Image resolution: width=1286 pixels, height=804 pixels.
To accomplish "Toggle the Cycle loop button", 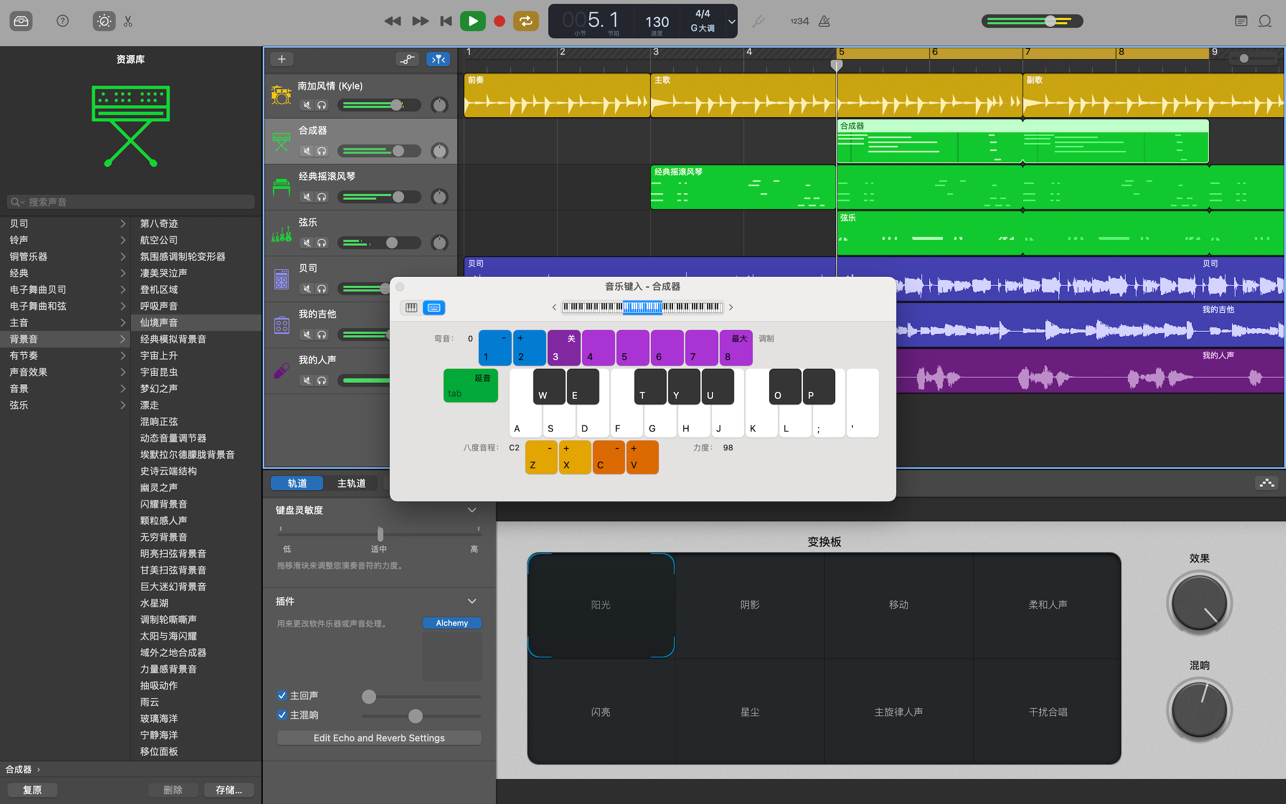I will click(525, 21).
